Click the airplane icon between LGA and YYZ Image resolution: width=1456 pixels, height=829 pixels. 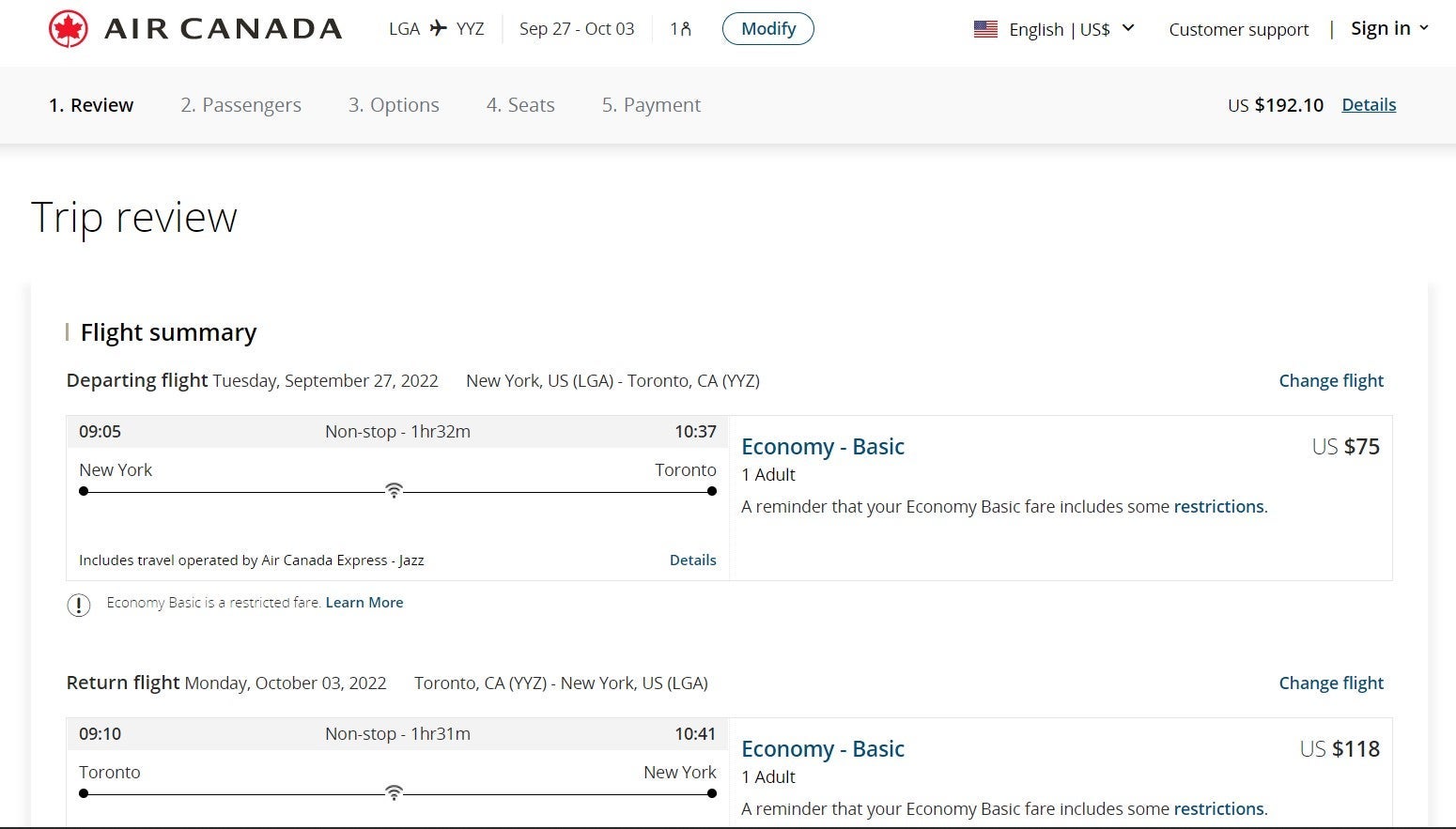(439, 29)
